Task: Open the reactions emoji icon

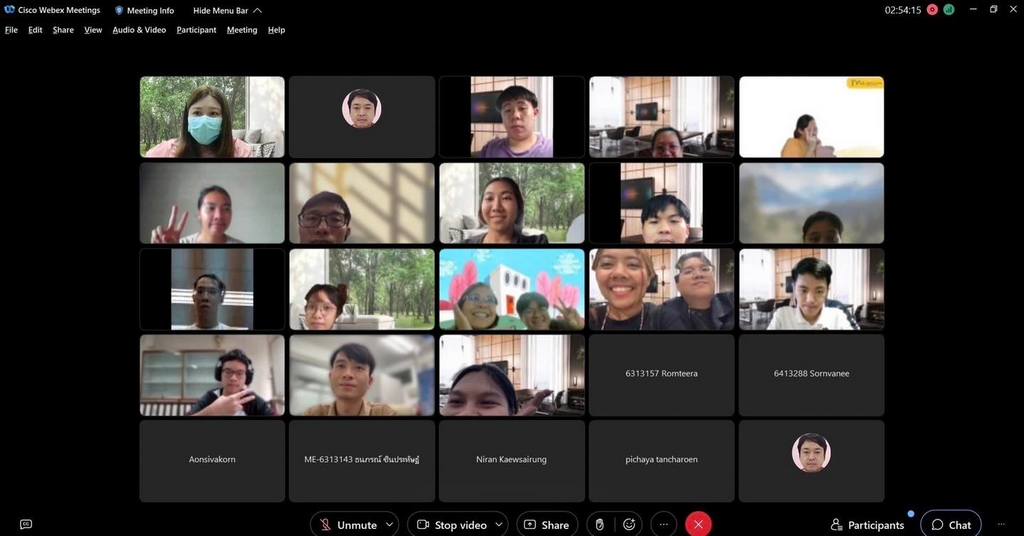Action: [x=629, y=524]
